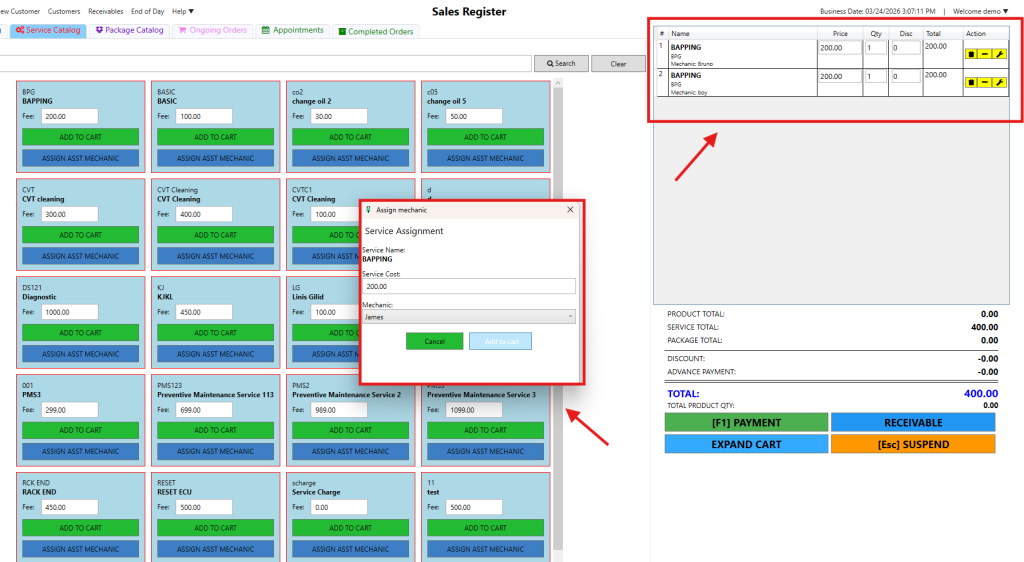1024x562 pixels.
Task: Click trash icon on second cart row
Action: click(x=970, y=82)
